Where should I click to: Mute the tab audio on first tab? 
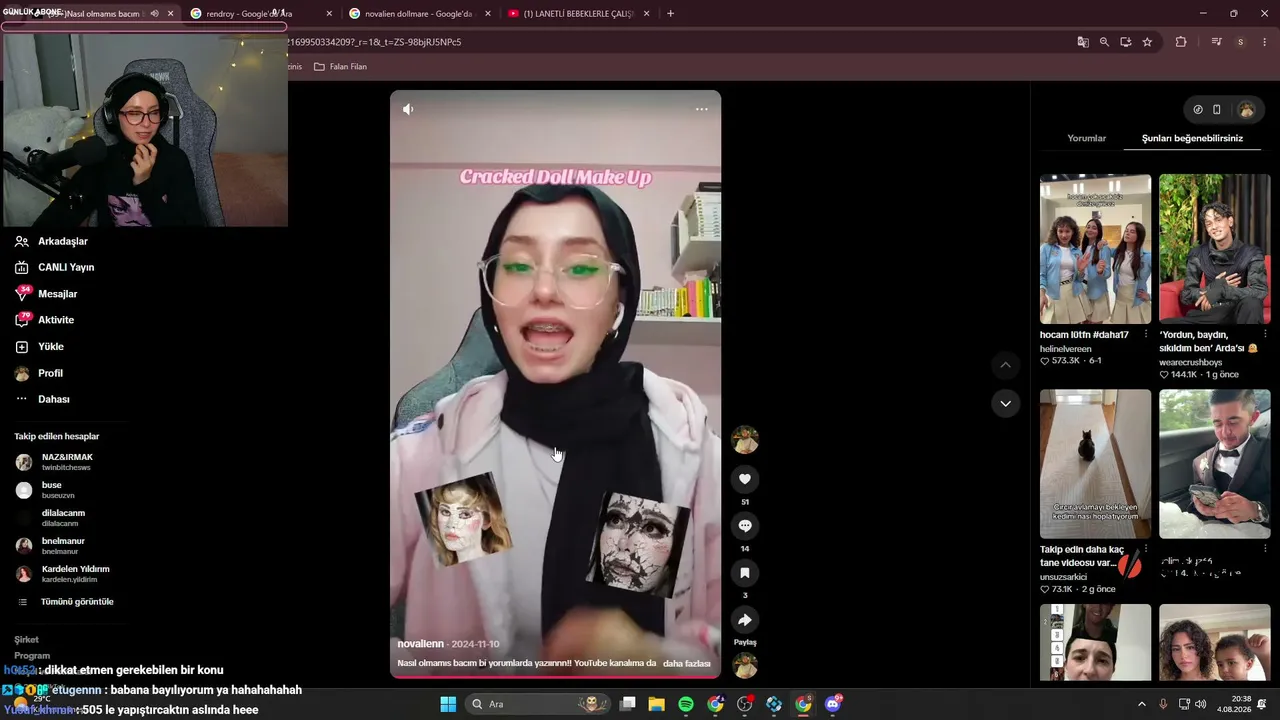pyautogui.click(x=154, y=14)
